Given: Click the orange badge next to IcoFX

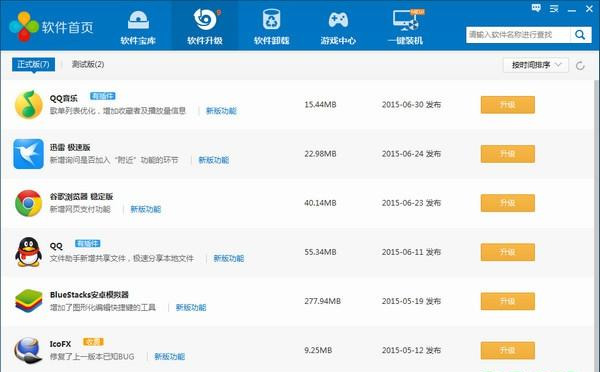Looking at the screenshot, I should (x=93, y=342).
